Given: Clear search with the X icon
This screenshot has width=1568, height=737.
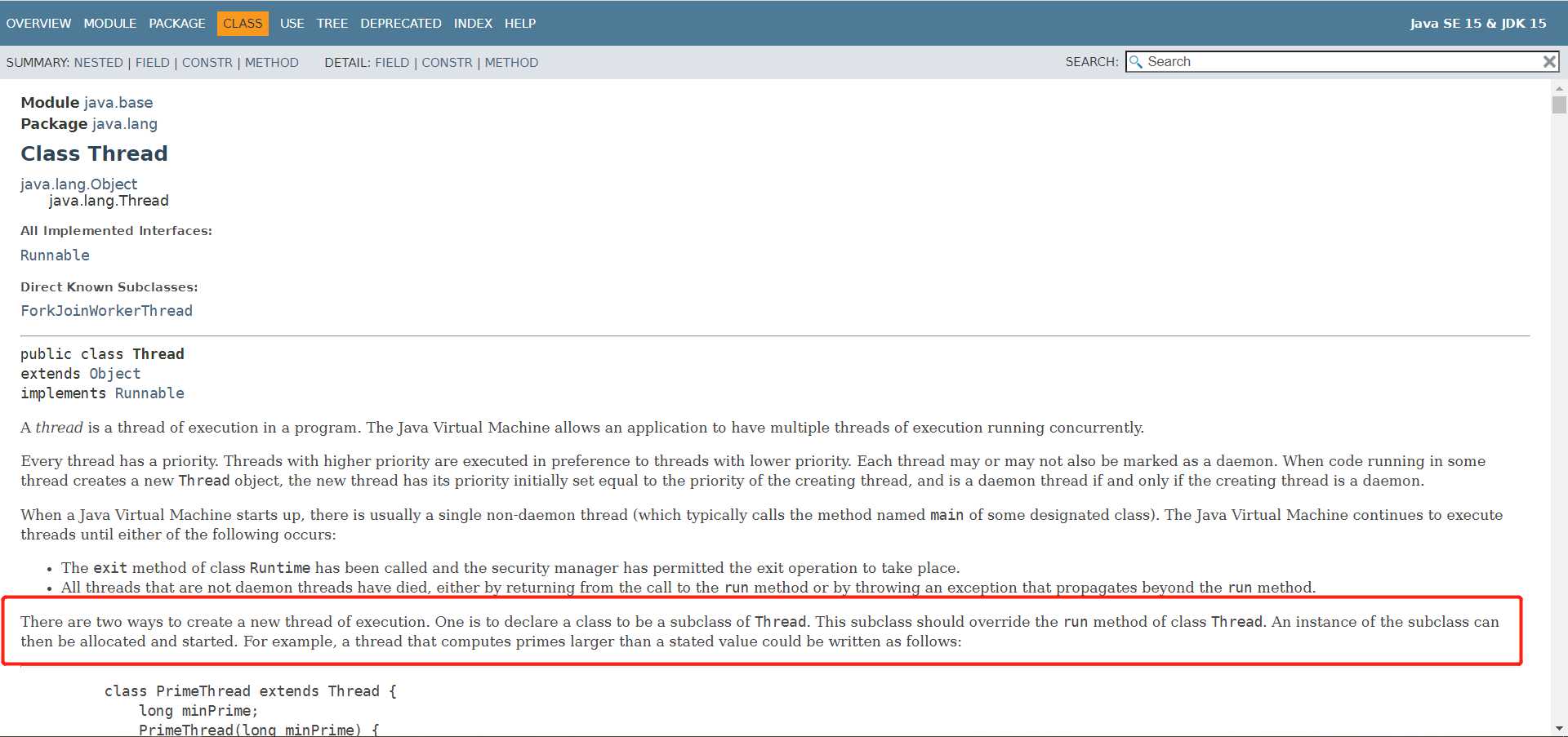Looking at the screenshot, I should (x=1548, y=61).
